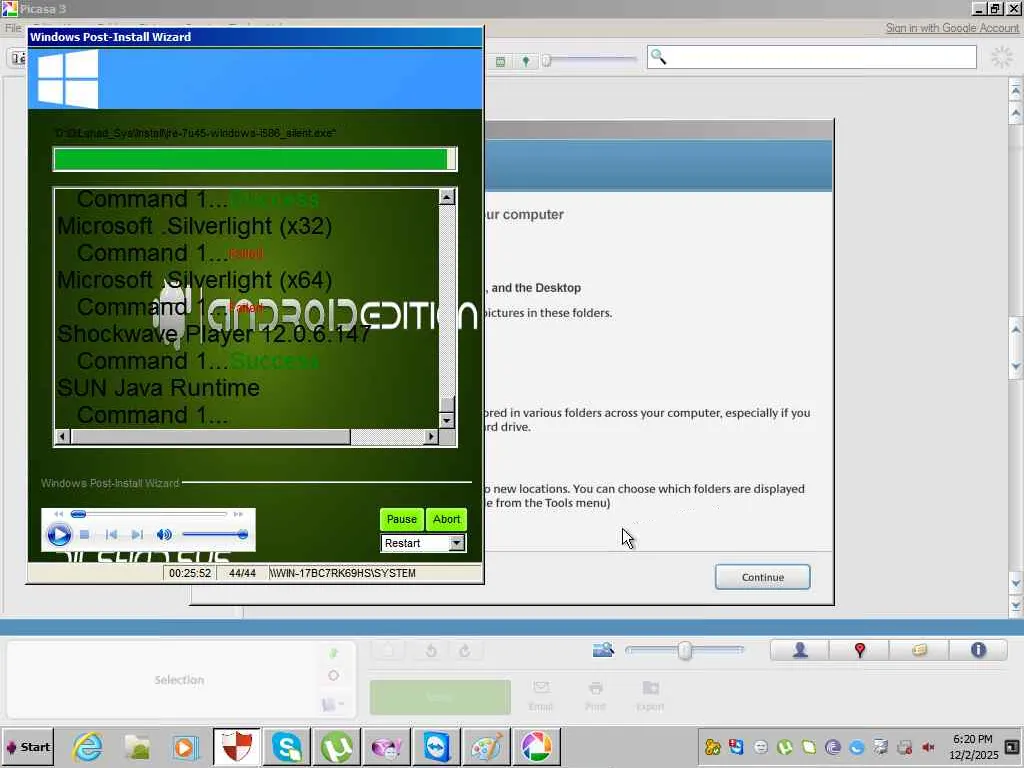Screen dimensions: 1024x768
Task: Click the Play button in the wizard's media player
Action: tap(59, 535)
